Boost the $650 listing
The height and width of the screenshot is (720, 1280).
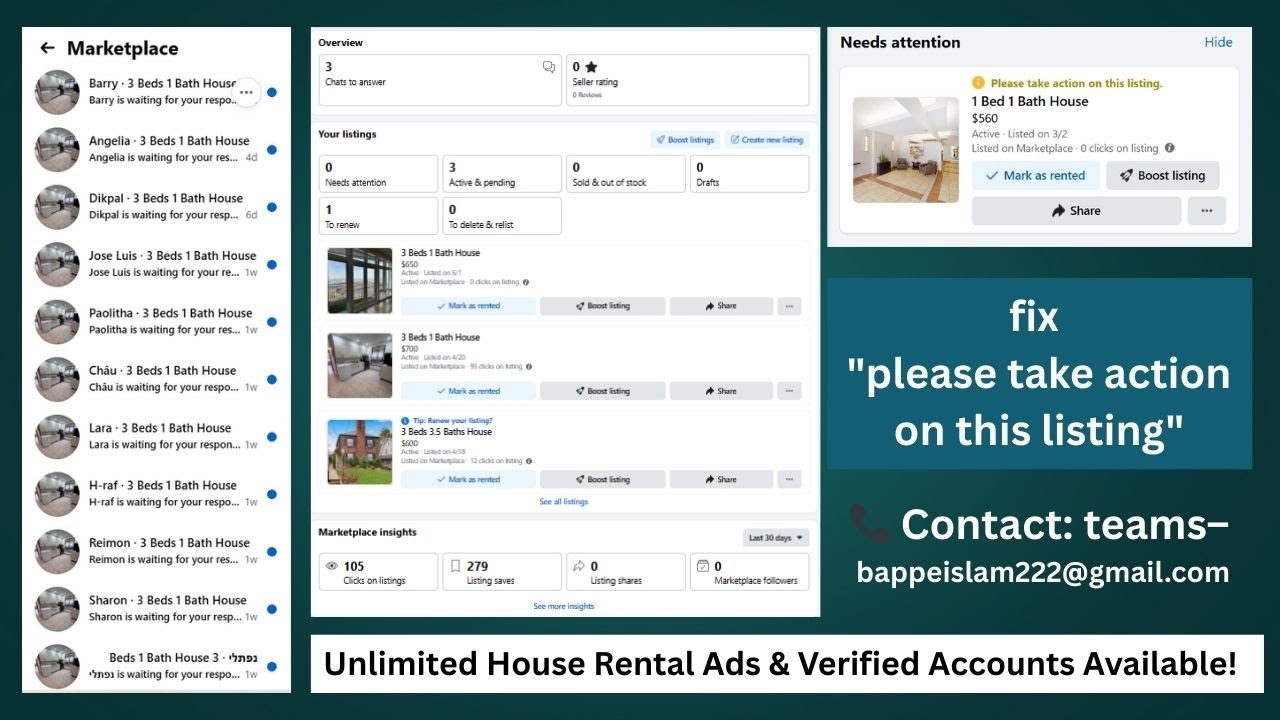pyautogui.click(x=603, y=306)
